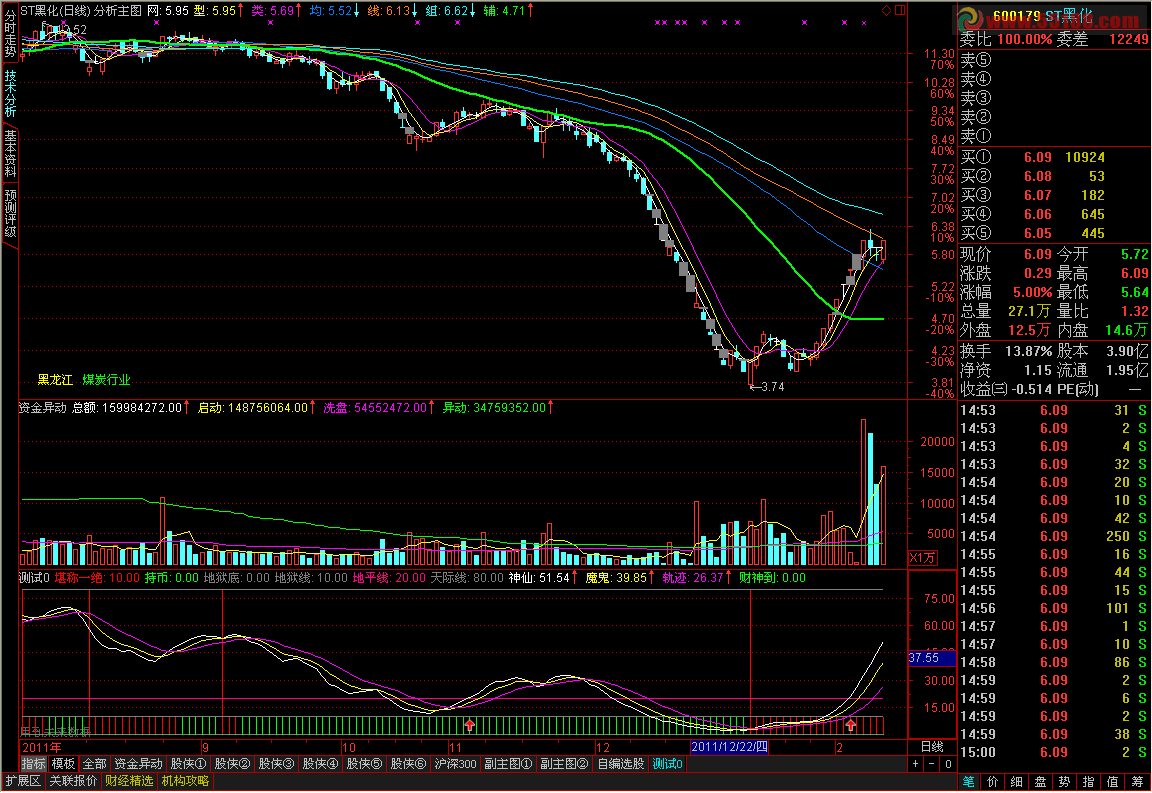
Task: Open the 自编选股 tab
Action: pos(621,764)
